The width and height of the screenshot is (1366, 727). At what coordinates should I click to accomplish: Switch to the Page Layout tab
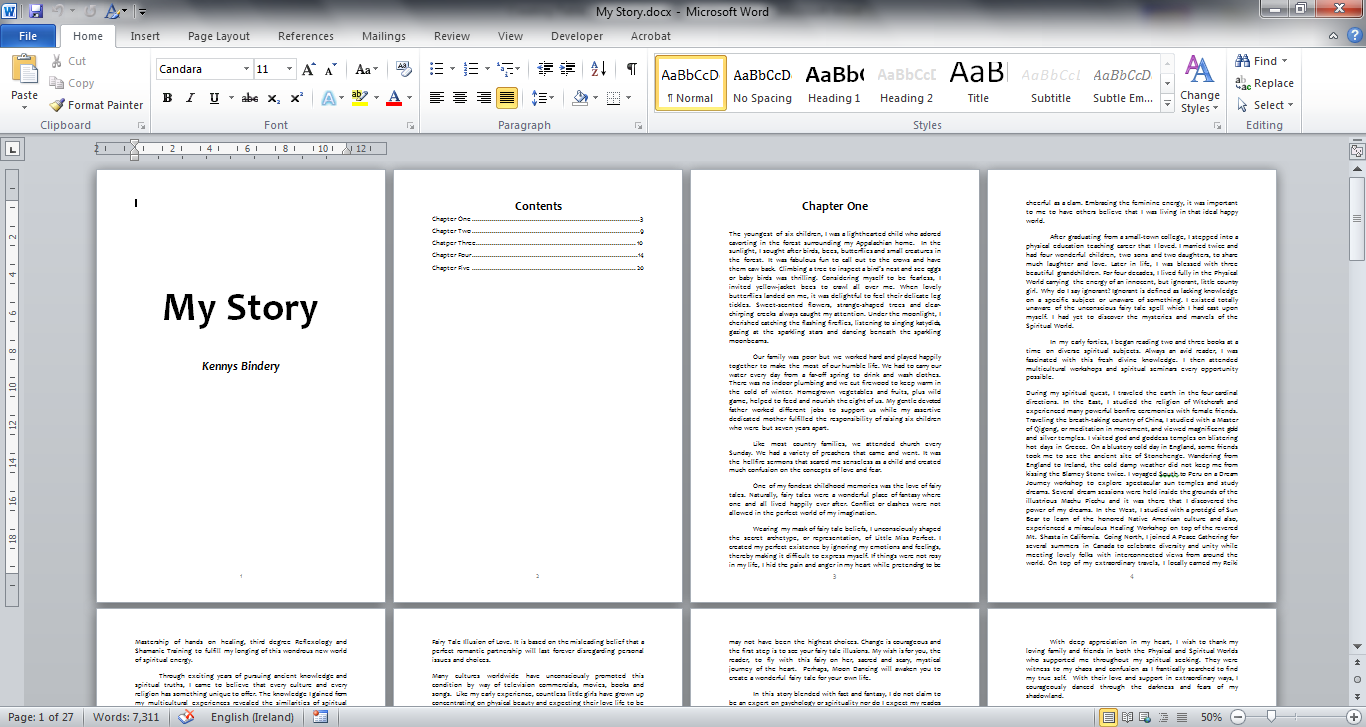(x=218, y=36)
